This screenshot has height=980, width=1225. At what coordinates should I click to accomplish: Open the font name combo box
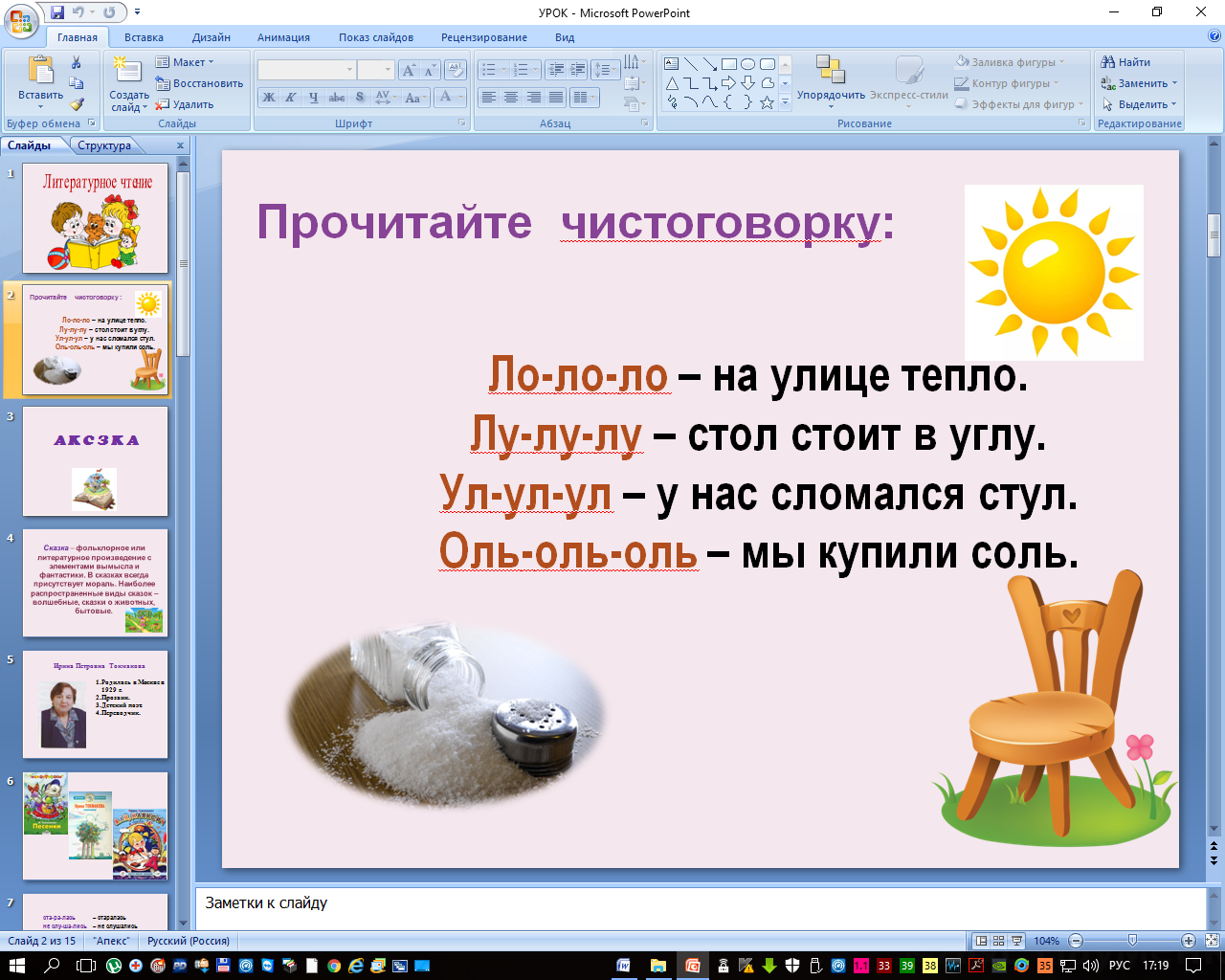(306, 70)
